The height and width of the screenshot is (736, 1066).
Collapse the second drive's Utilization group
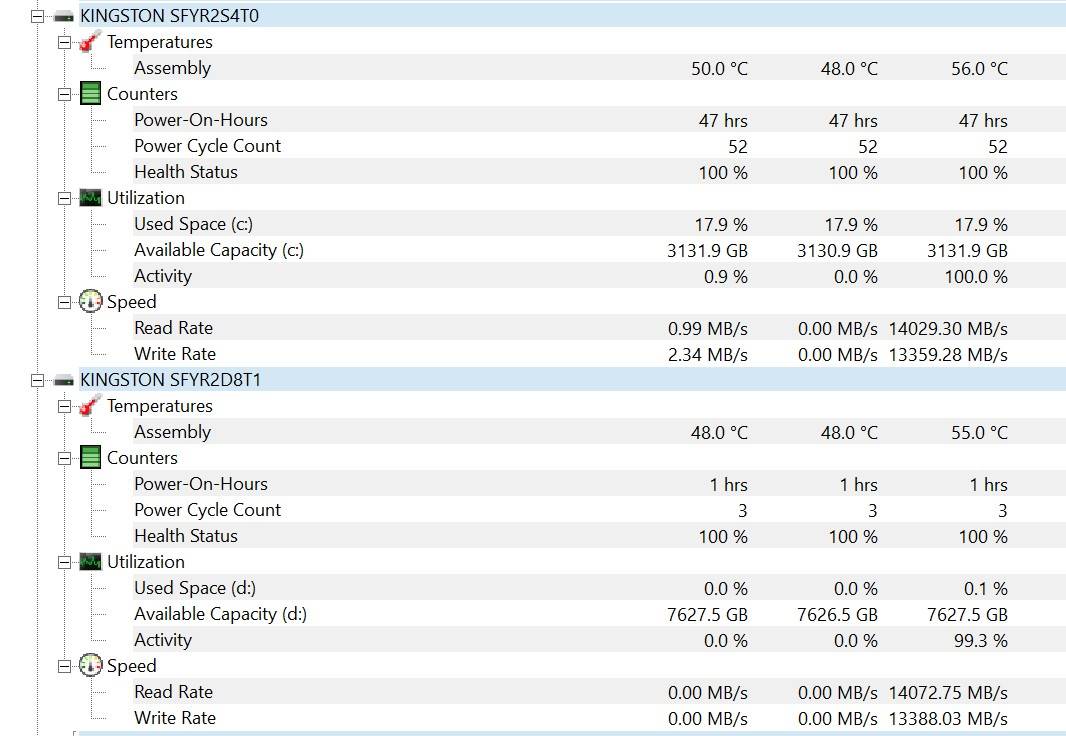64,562
